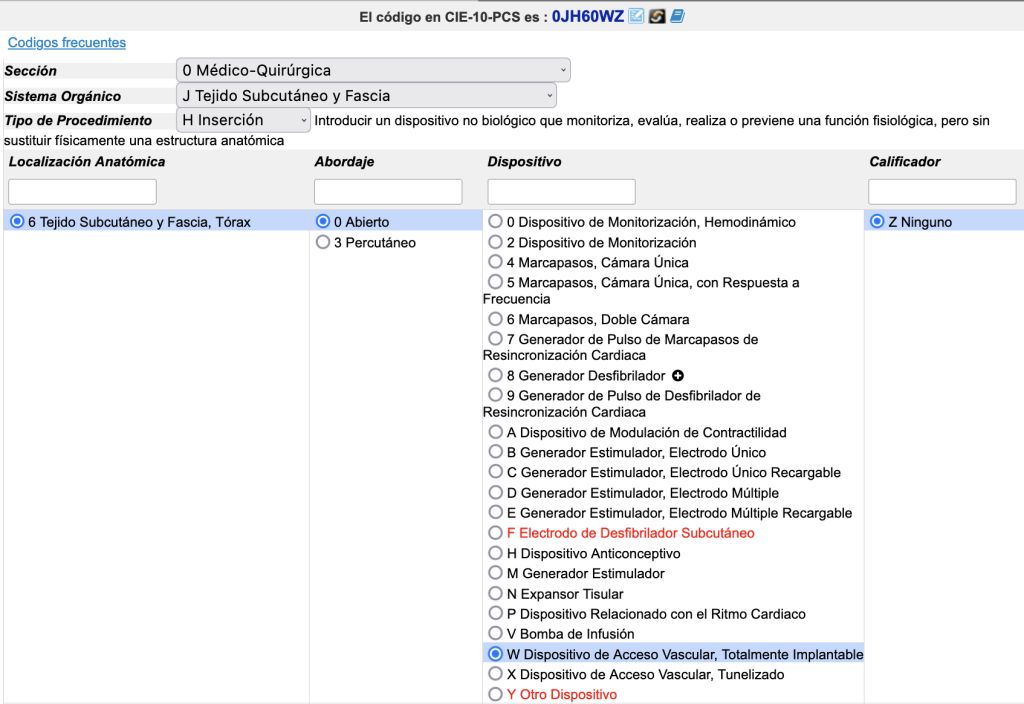Focus the Dispositivo filter text box
The height and width of the screenshot is (704, 1024).
[x=561, y=192]
